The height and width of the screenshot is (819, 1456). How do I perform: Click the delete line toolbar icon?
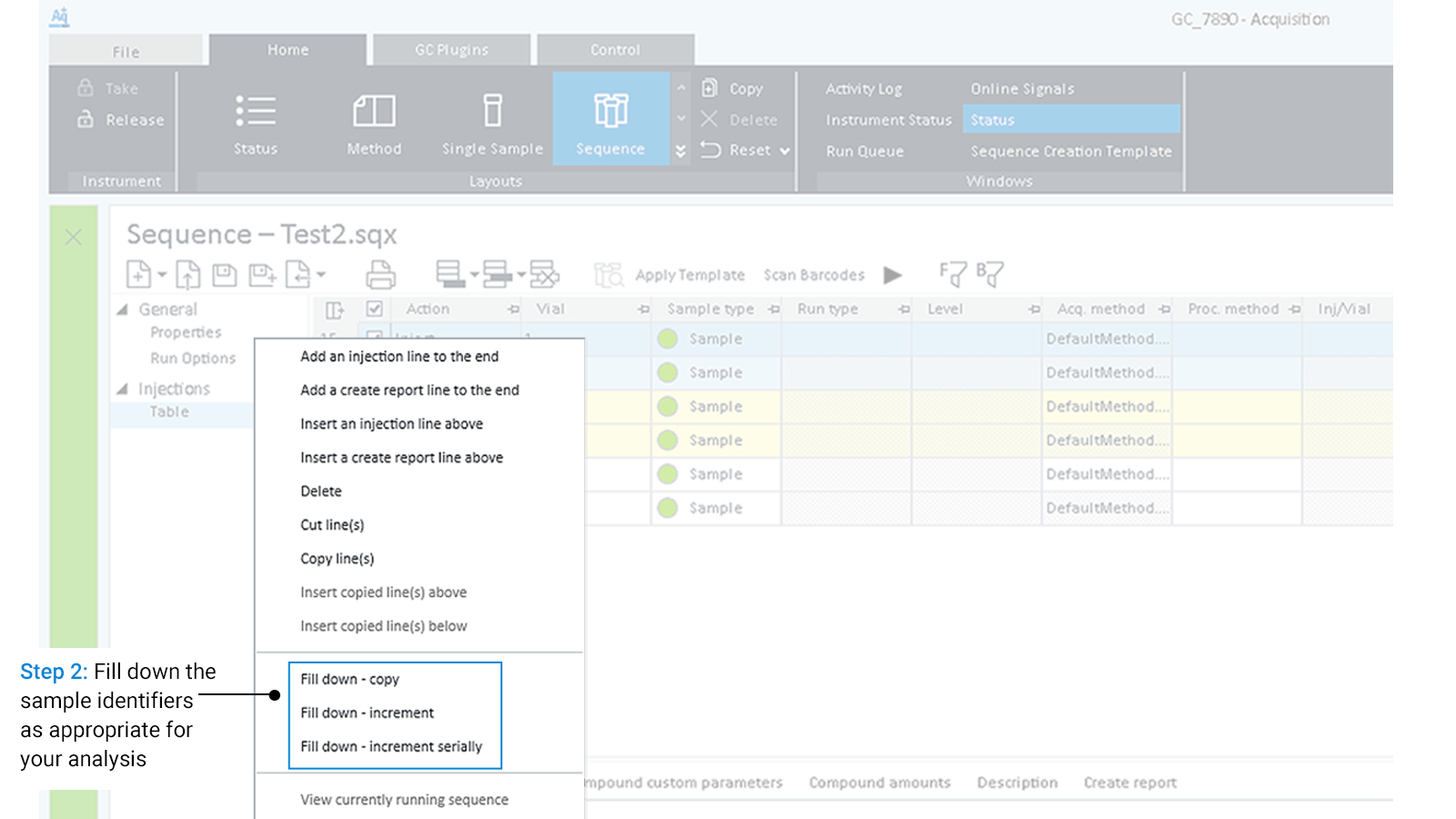click(x=544, y=274)
